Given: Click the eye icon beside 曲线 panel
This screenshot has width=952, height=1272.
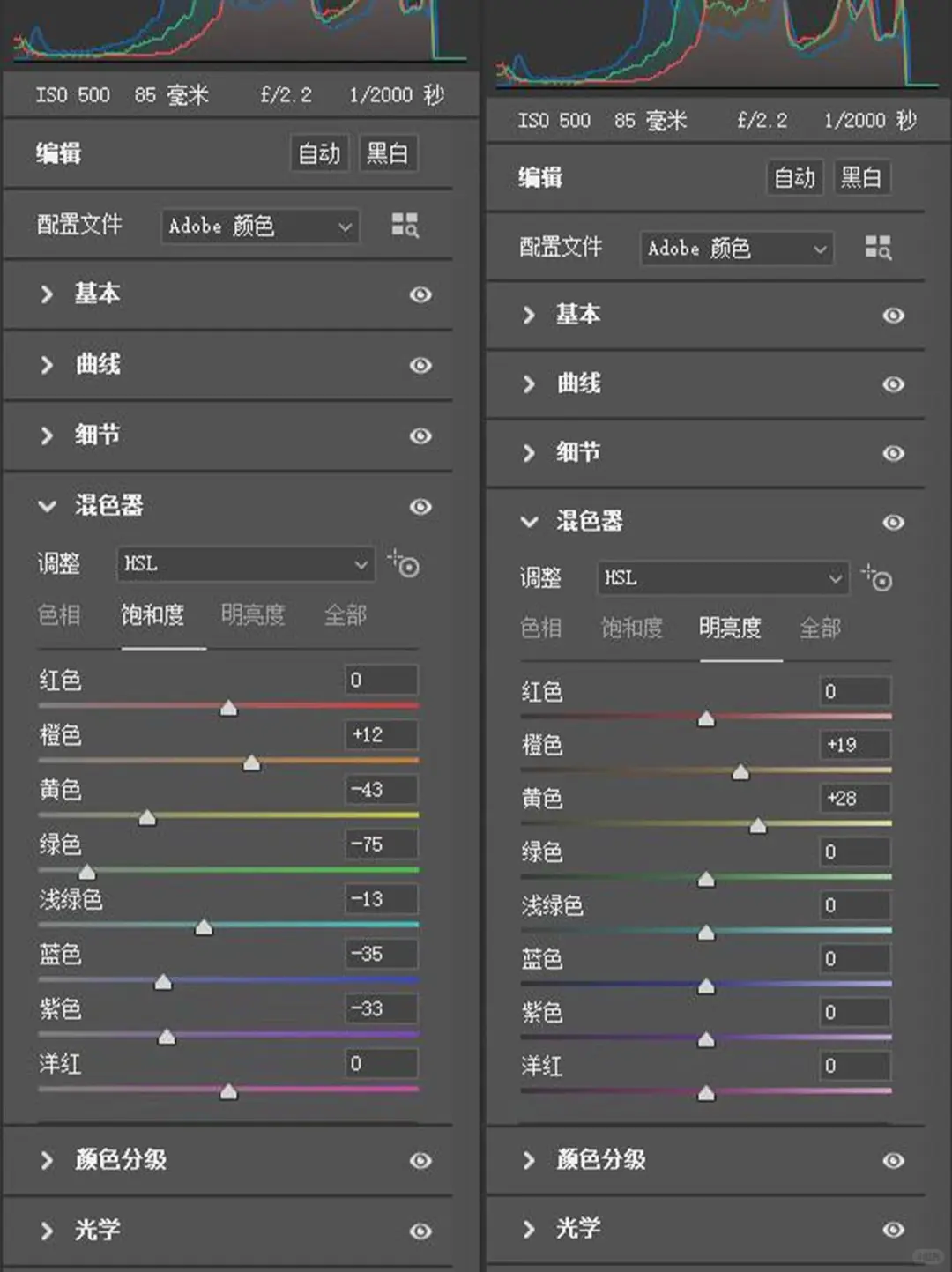Looking at the screenshot, I should click(x=420, y=366).
